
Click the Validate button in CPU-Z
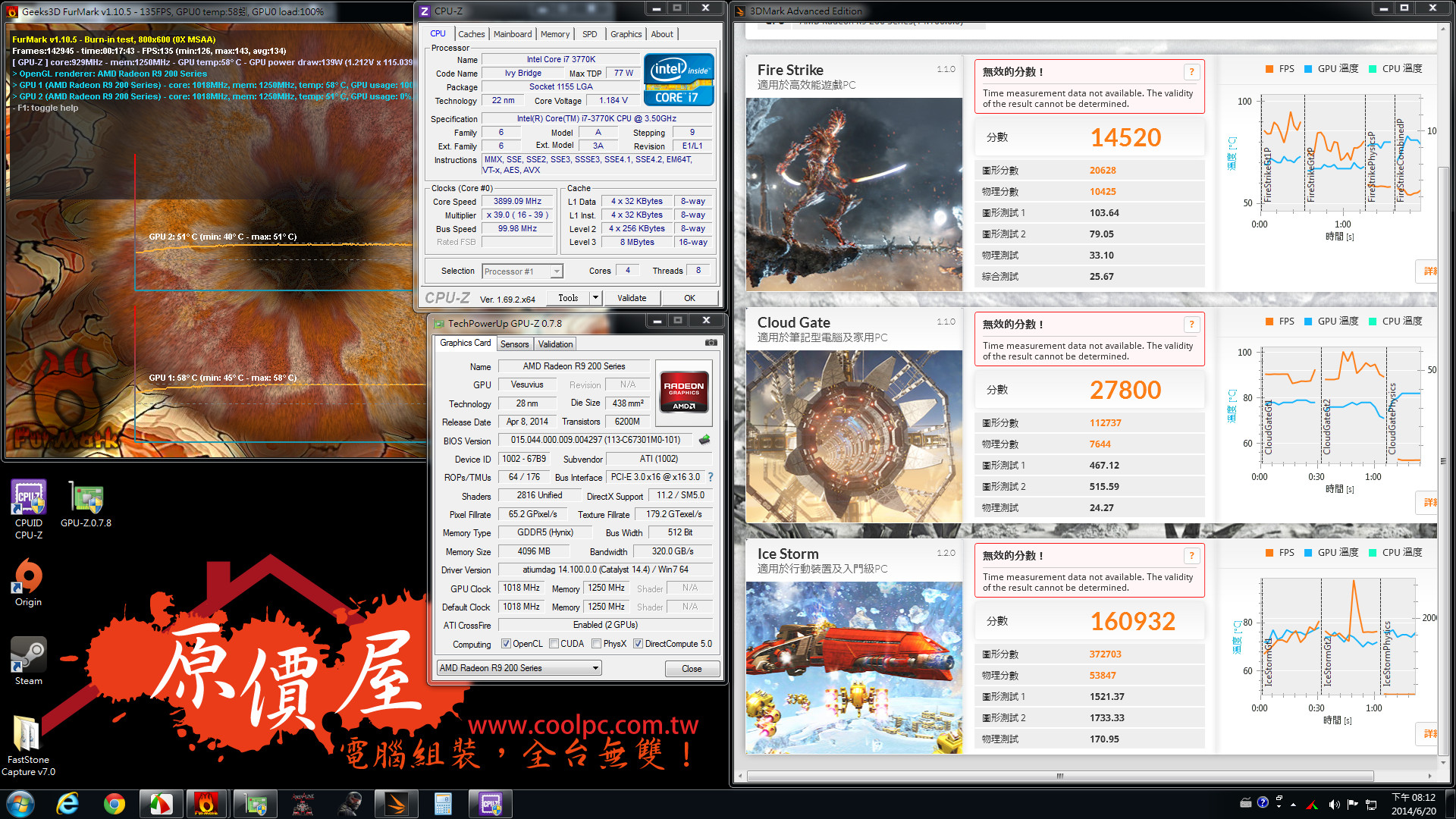click(632, 298)
